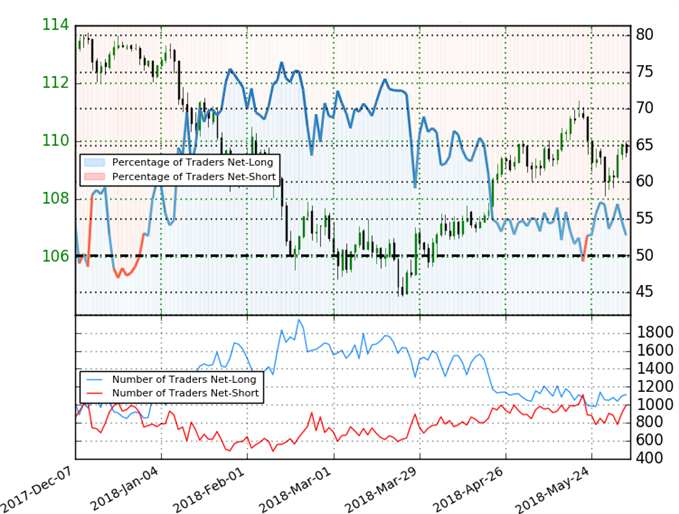Click the 2018-Mar-29 date label

[x=382, y=489]
